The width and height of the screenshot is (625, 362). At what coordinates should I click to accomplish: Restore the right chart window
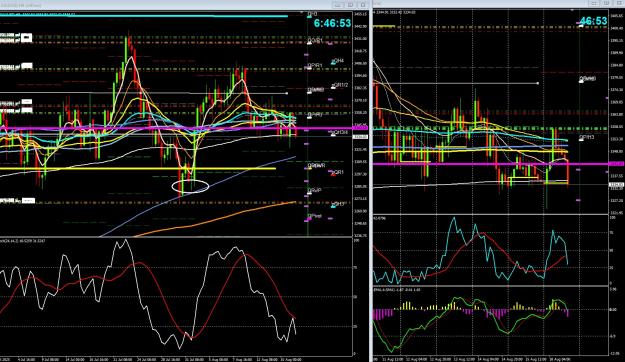pos(606,3)
